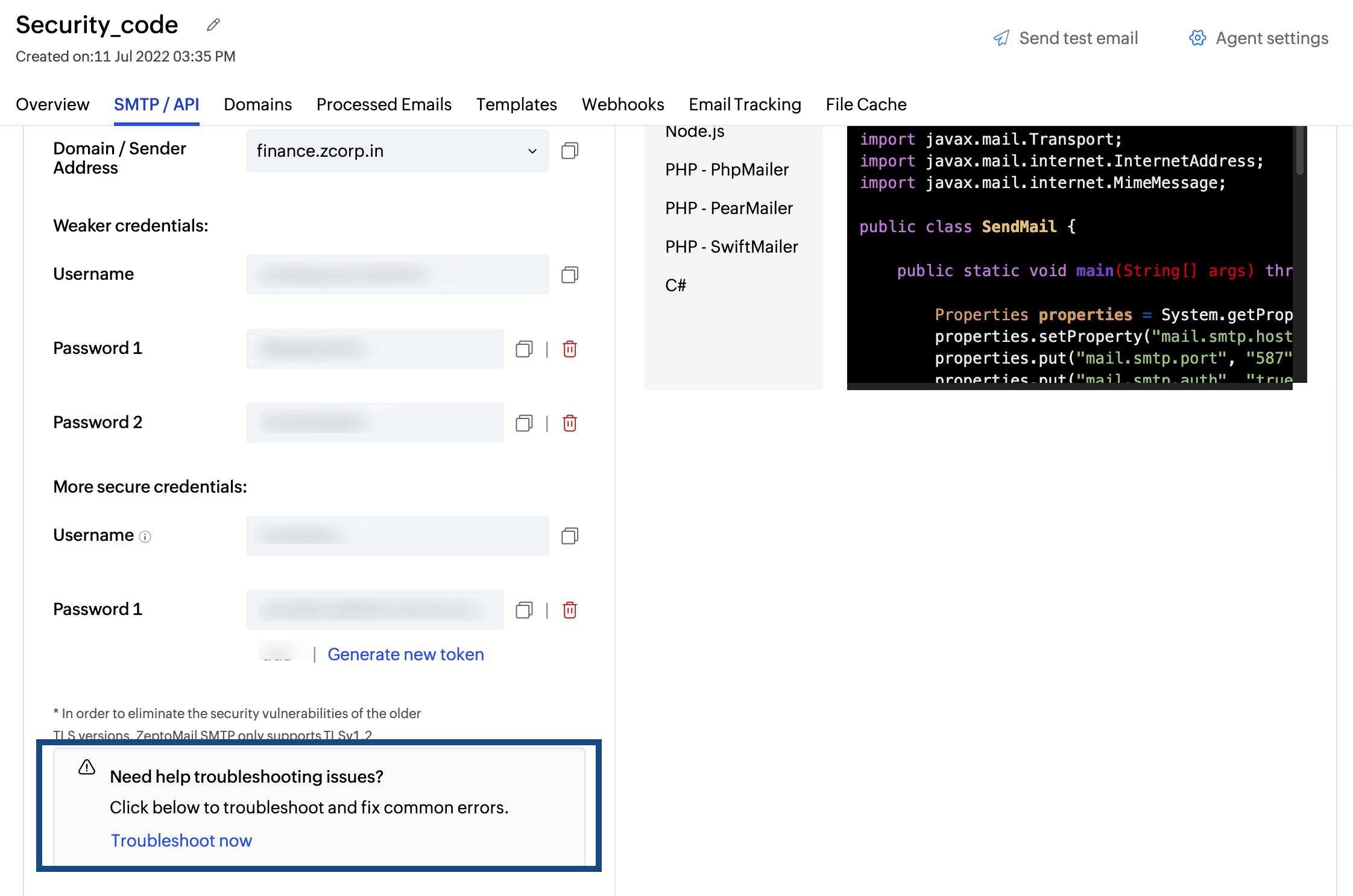This screenshot has width=1353, height=896.
Task: Go to the Processed Emails tab
Action: click(383, 104)
